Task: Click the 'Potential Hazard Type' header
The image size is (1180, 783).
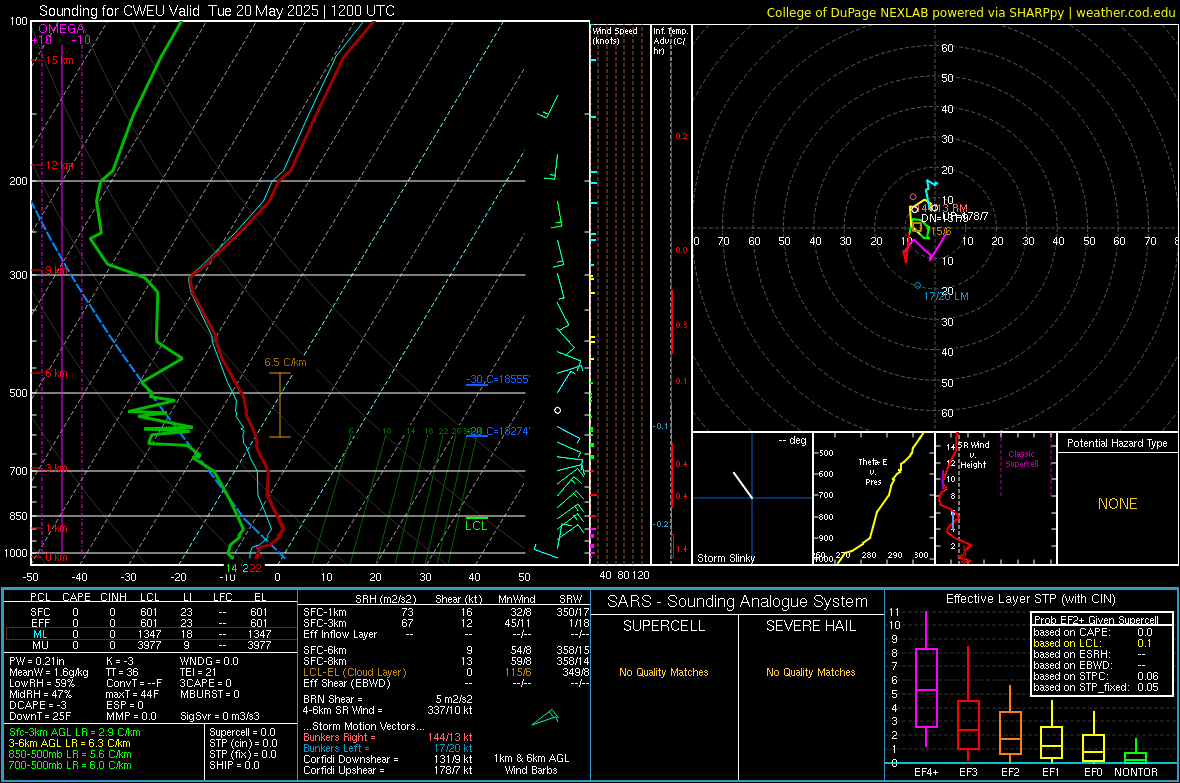Action: (x=1118, y=443)
